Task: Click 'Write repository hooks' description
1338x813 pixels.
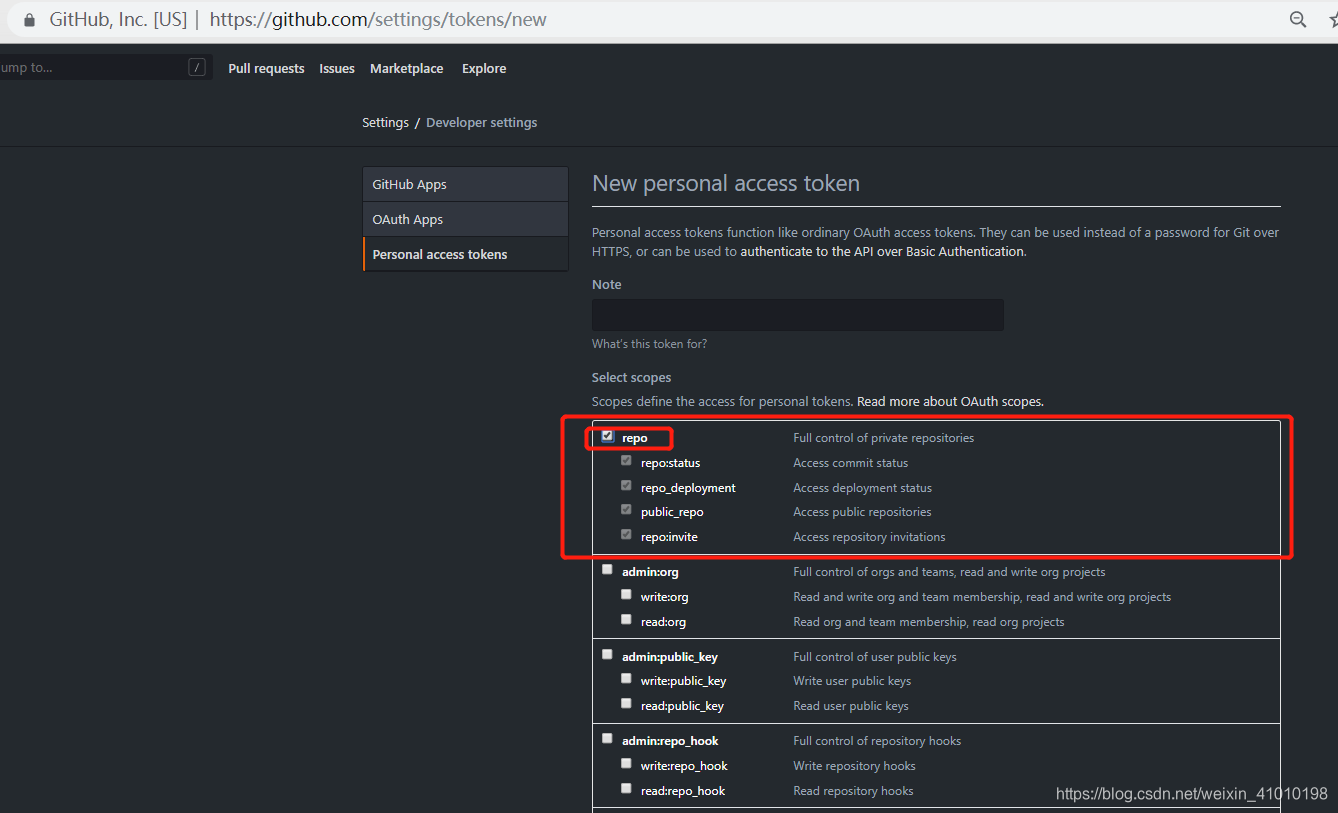Action: (854, 766)
